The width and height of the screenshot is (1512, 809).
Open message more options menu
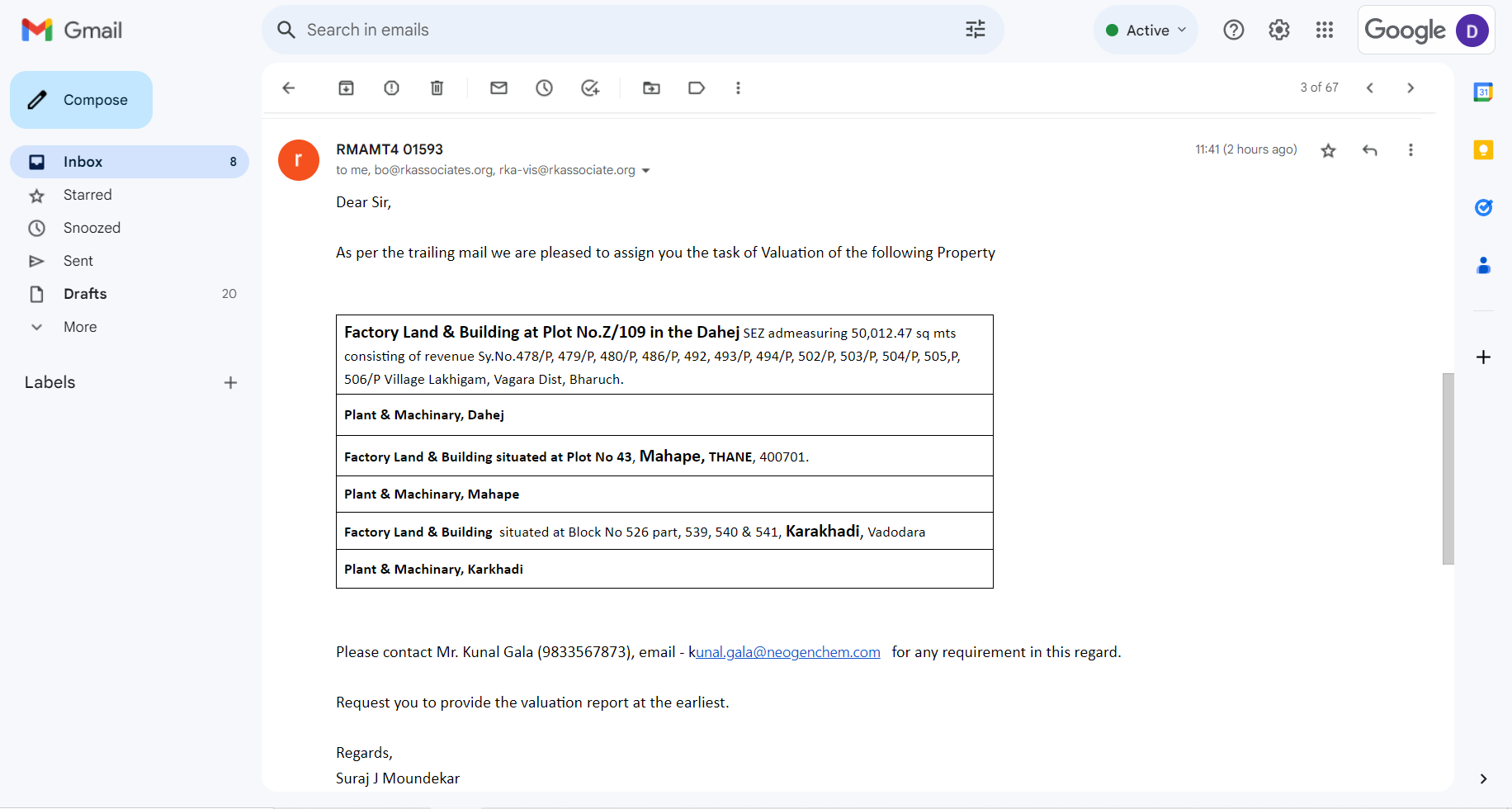1410,150
